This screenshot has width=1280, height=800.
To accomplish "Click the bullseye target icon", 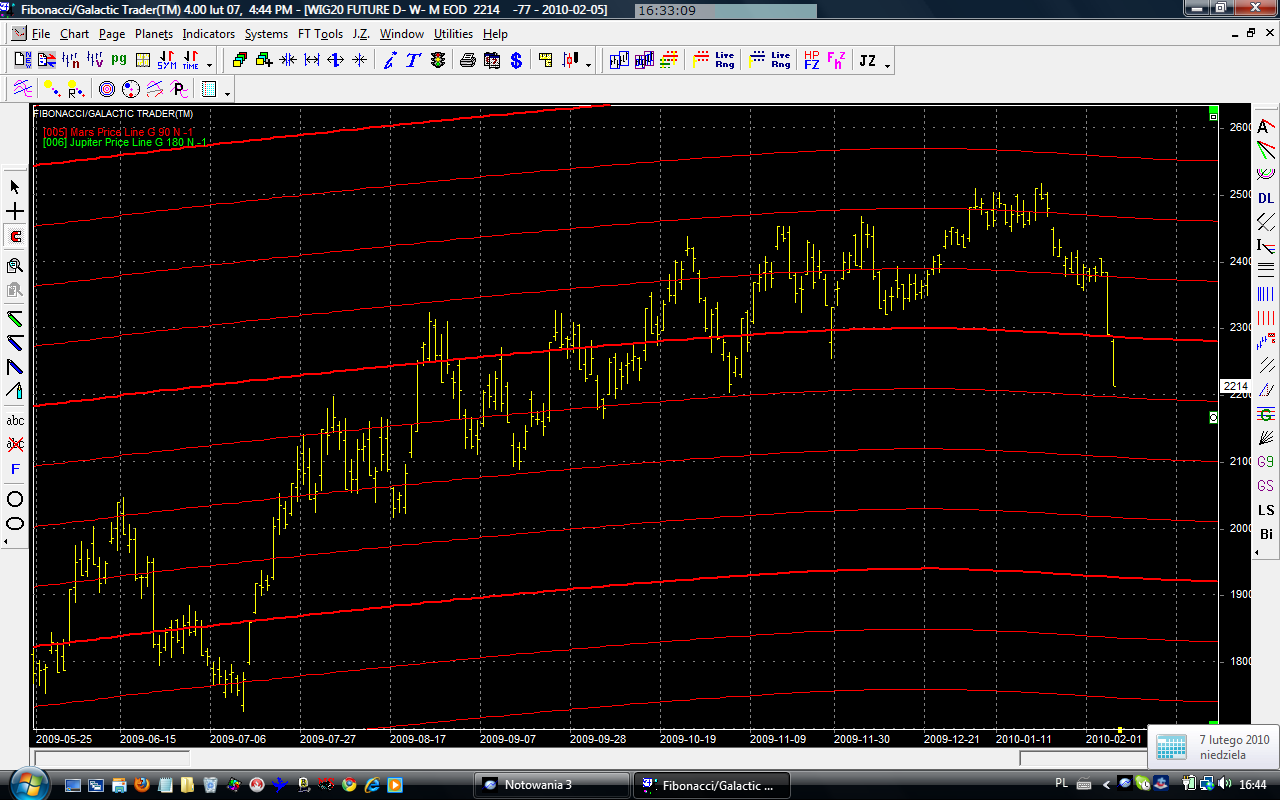I will click(107, 90).
